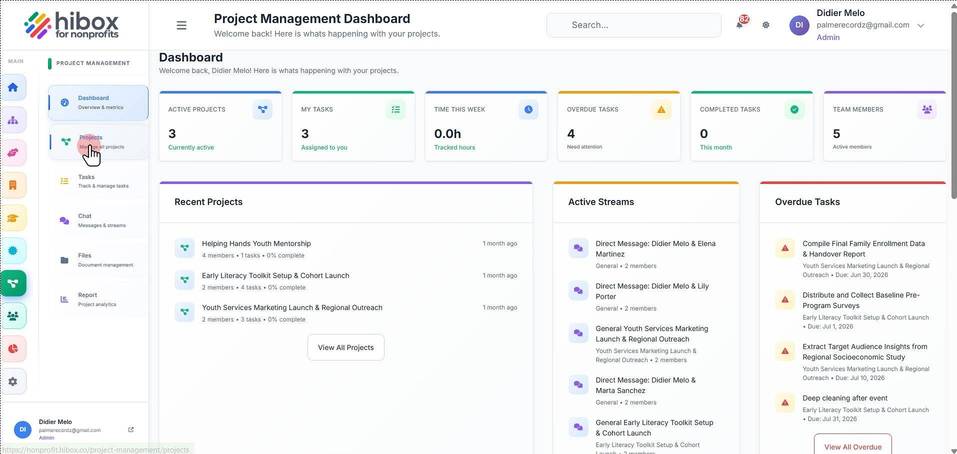Open the header settings gear icon
This screenshot has height=454, width=957.
coord(766,25)
